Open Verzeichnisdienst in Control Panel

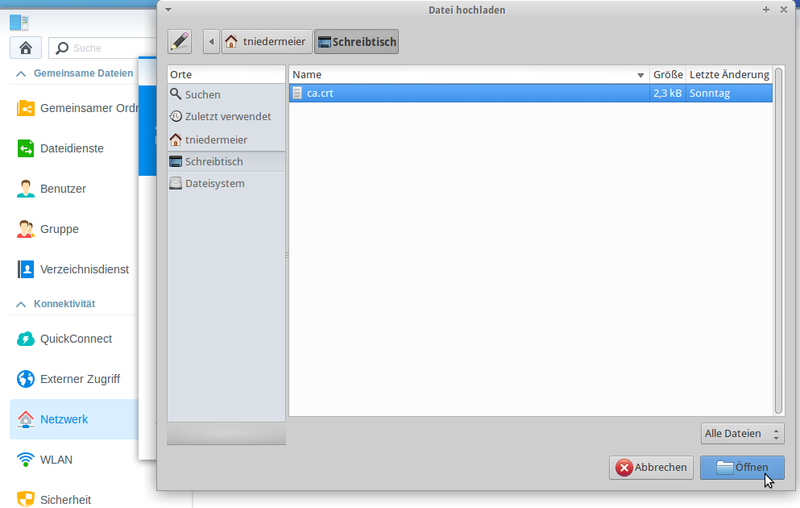tap(74, 269)
